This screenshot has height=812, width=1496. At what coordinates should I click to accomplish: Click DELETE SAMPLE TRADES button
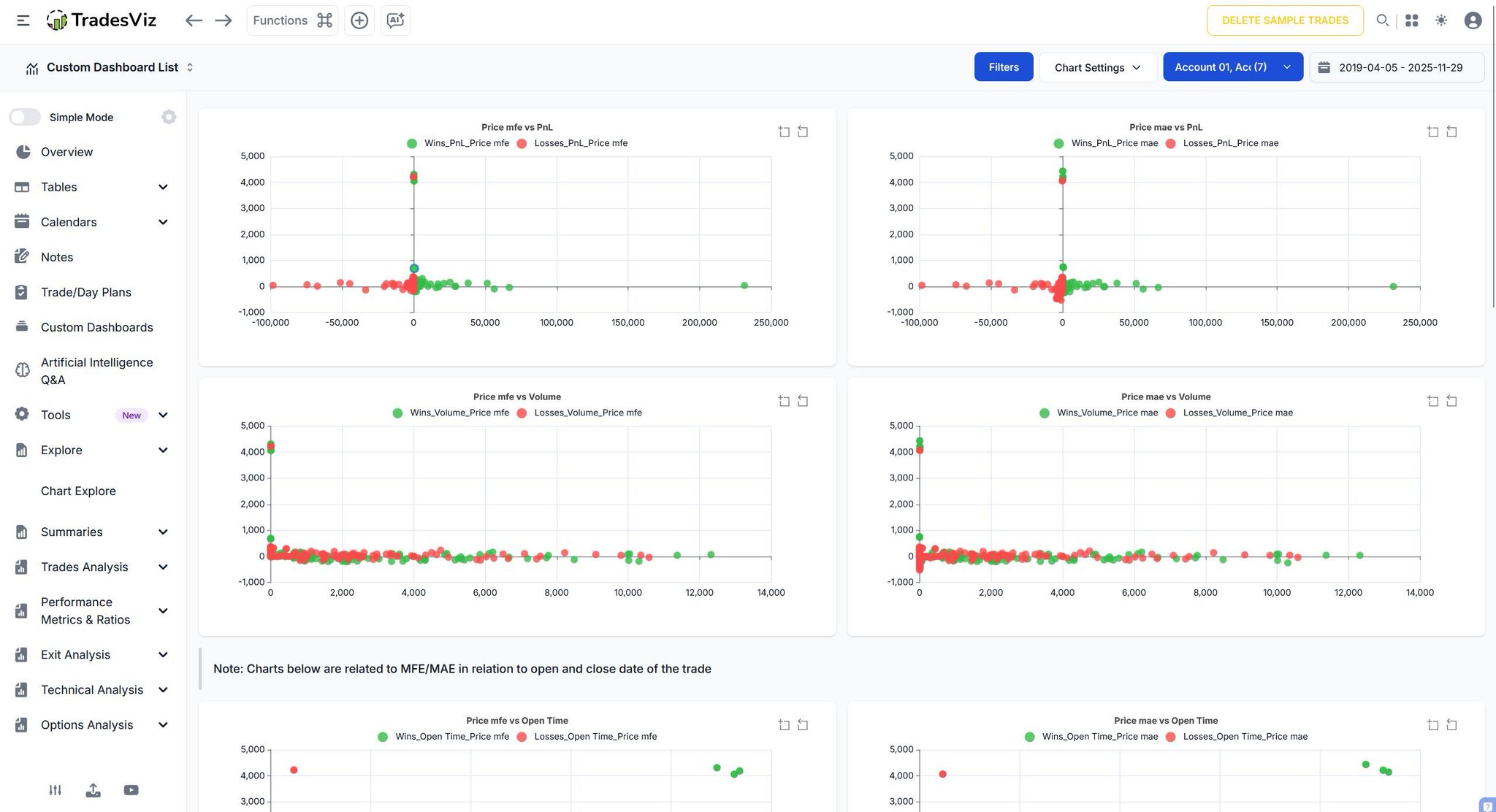pyautogui.click(x=1284, y=20)
